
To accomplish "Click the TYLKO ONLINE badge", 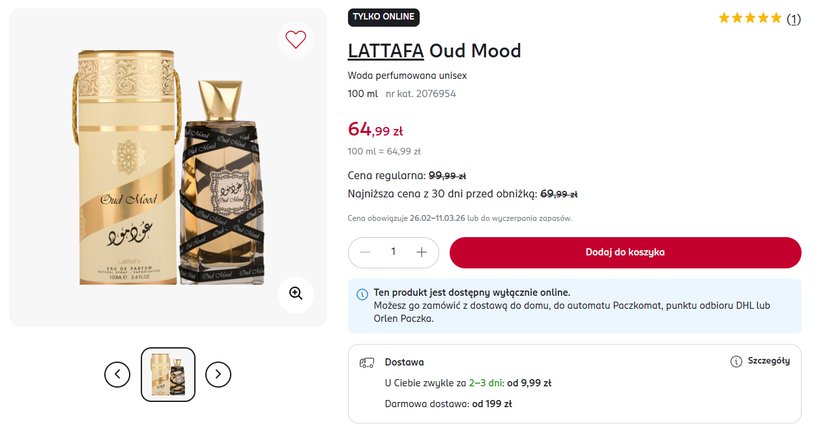I will click(x=383, y=17).
